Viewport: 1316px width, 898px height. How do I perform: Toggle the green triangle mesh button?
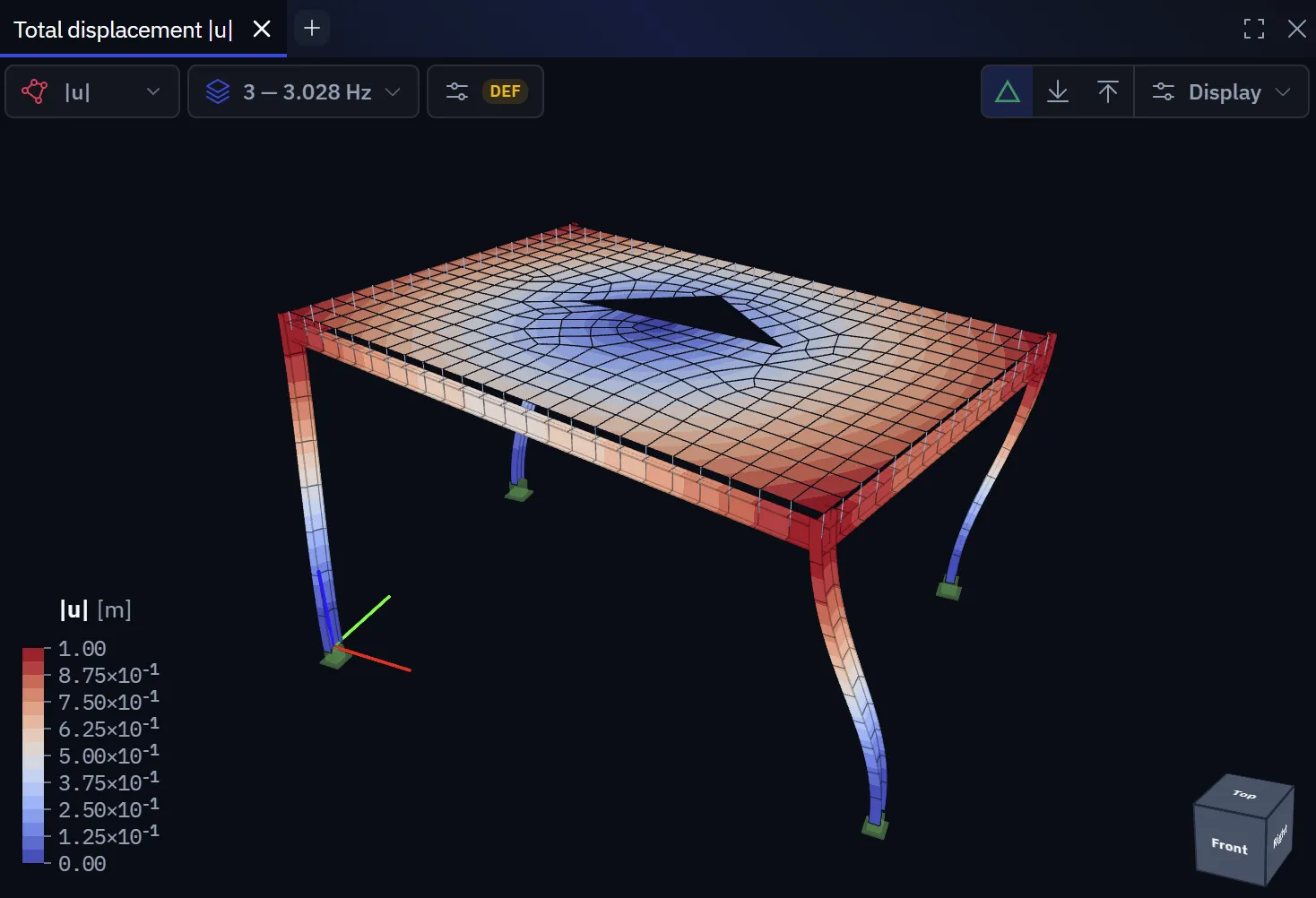pyautogui.click(x=1008, y=91)
